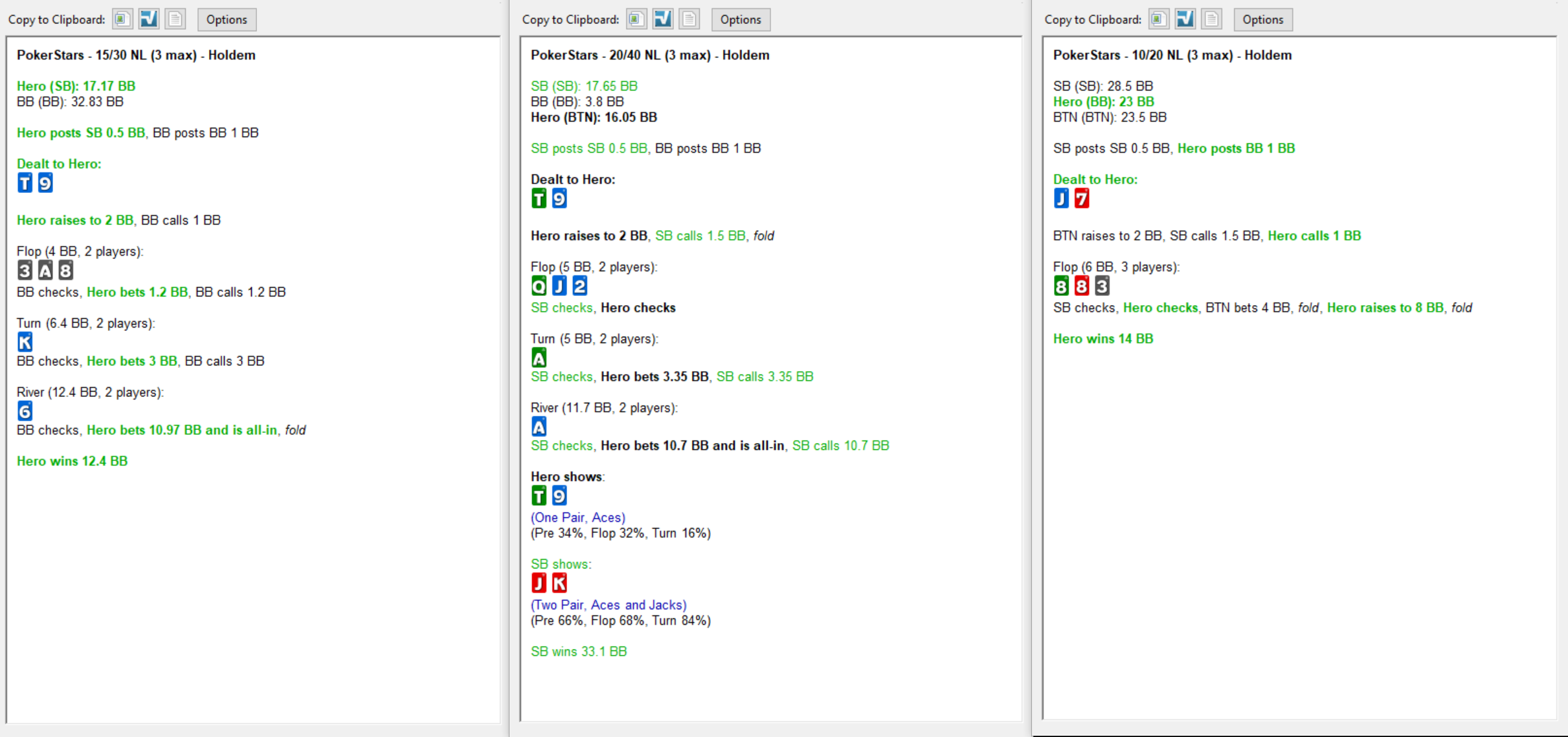
Task: Copy the 20/40 hand as plain text
Action: point(689,19)
